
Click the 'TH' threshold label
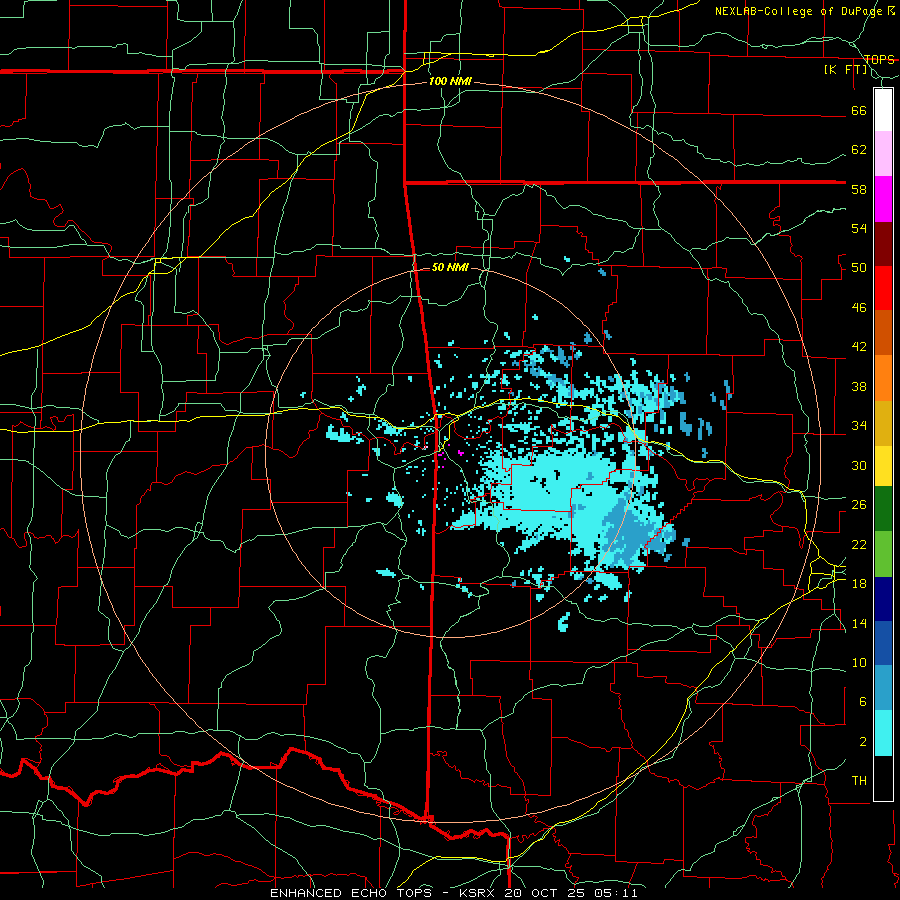point(859,781)
